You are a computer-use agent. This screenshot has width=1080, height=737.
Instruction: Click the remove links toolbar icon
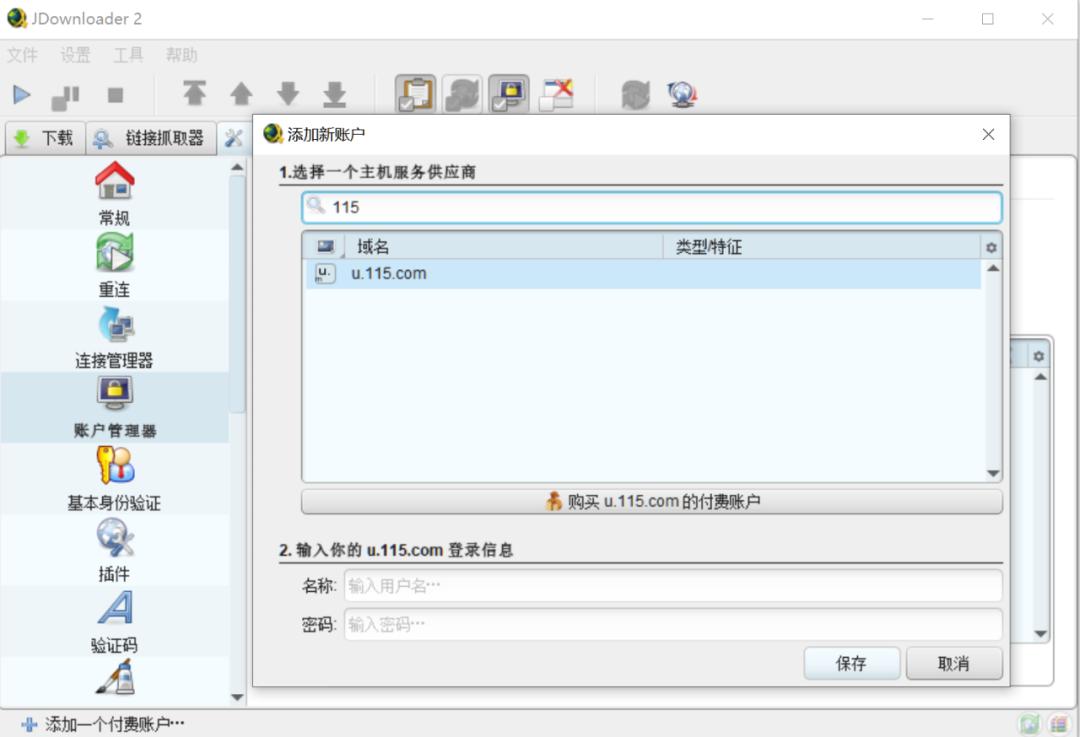tap(557, 94)
